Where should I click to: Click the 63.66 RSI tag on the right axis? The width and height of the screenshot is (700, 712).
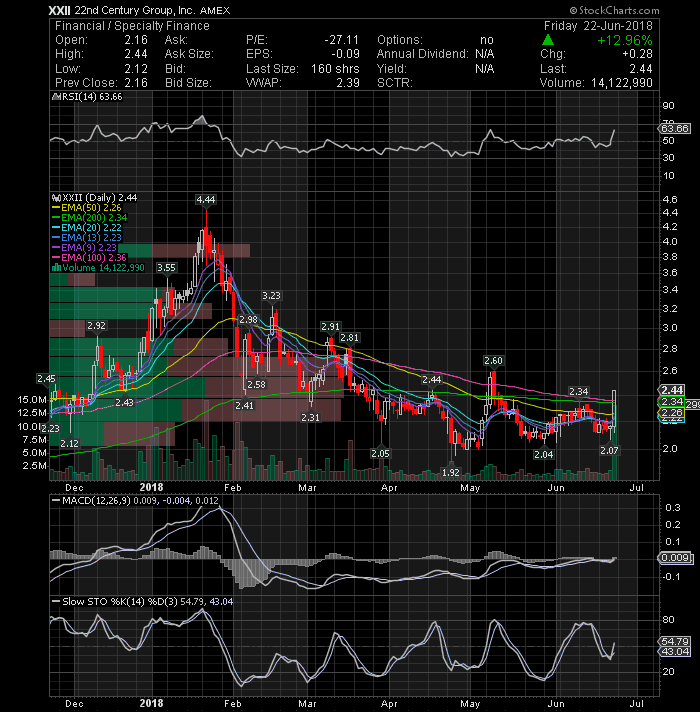(x=675, y=129)
